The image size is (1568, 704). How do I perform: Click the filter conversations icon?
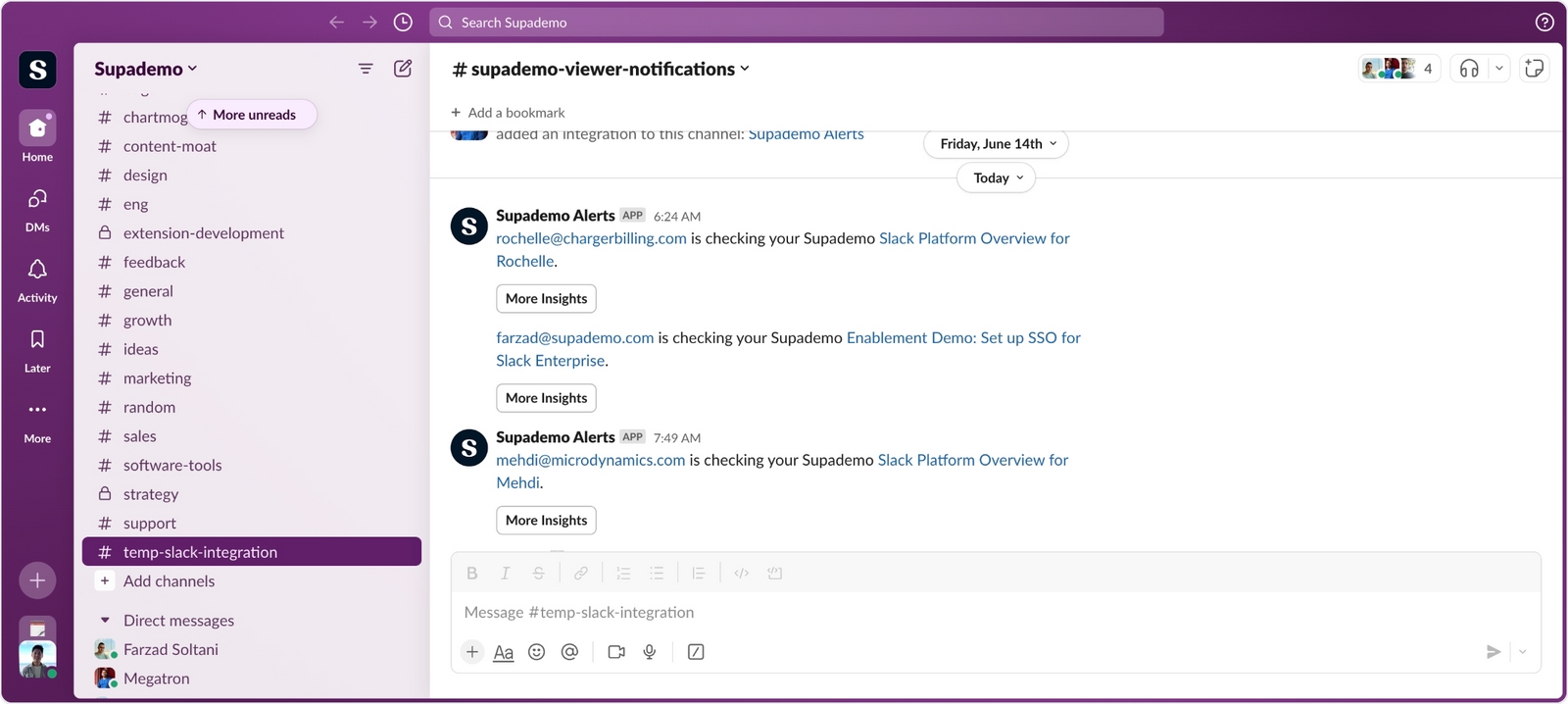tap(366, 69)
